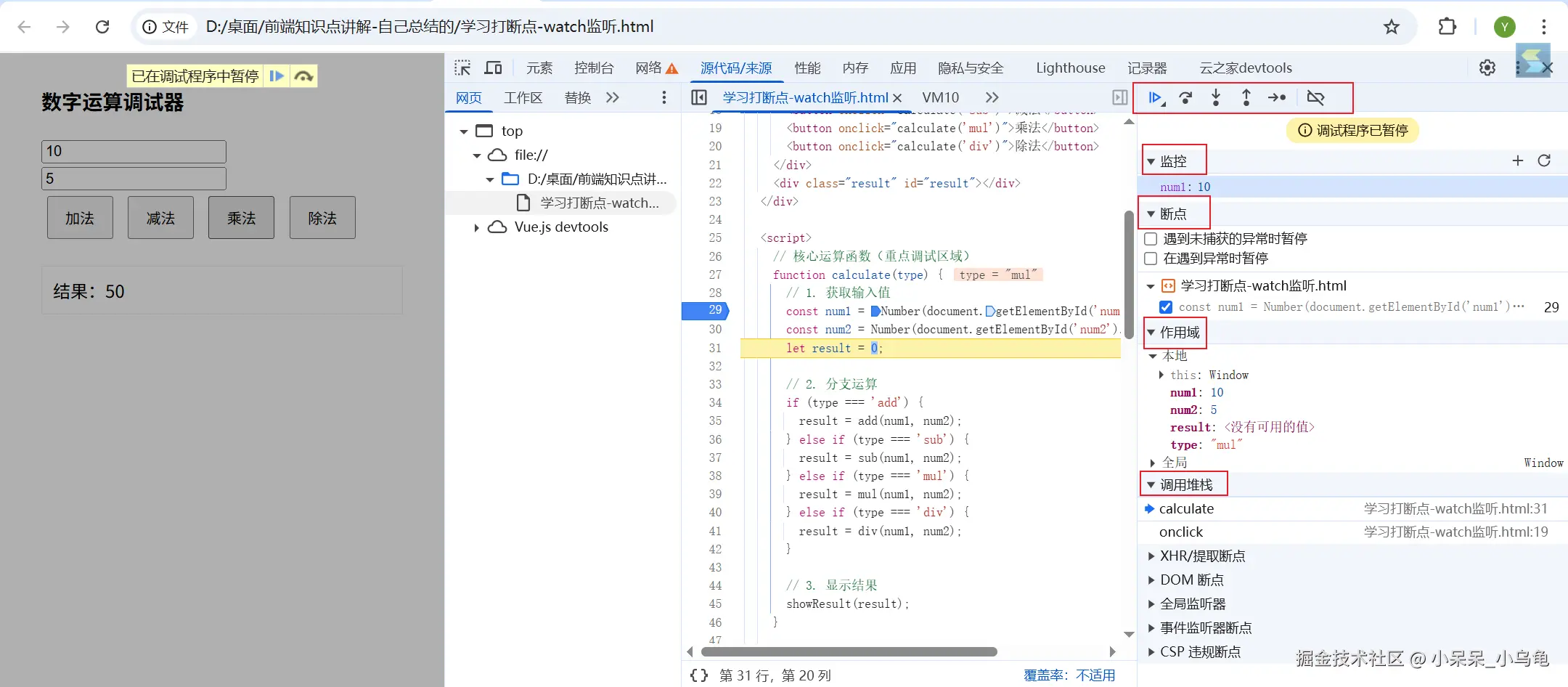Deactivate all breakpoints icon

(1315, 97)
